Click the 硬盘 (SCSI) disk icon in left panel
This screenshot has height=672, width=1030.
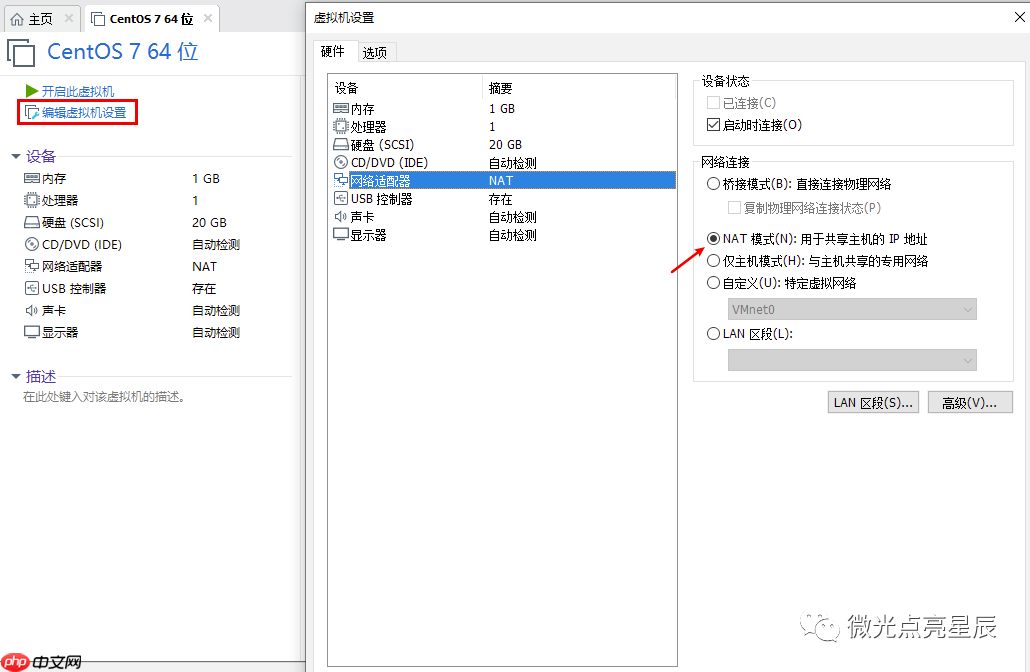(32, 222)
